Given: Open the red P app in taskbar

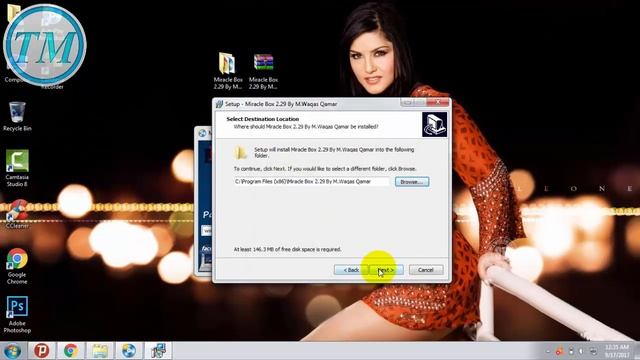Looking at the screenshot, I should (42, 351).
